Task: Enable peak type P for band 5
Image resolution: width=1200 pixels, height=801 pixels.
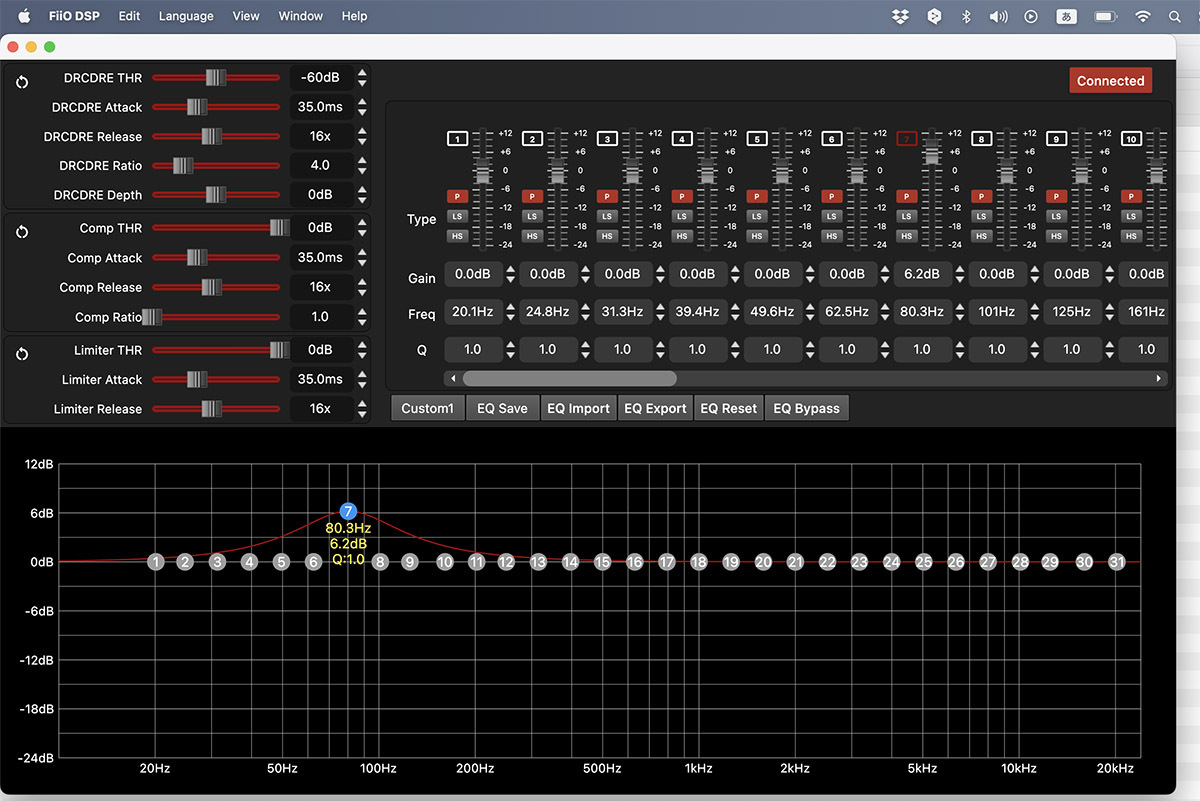Action: click(x=757, y=196)
